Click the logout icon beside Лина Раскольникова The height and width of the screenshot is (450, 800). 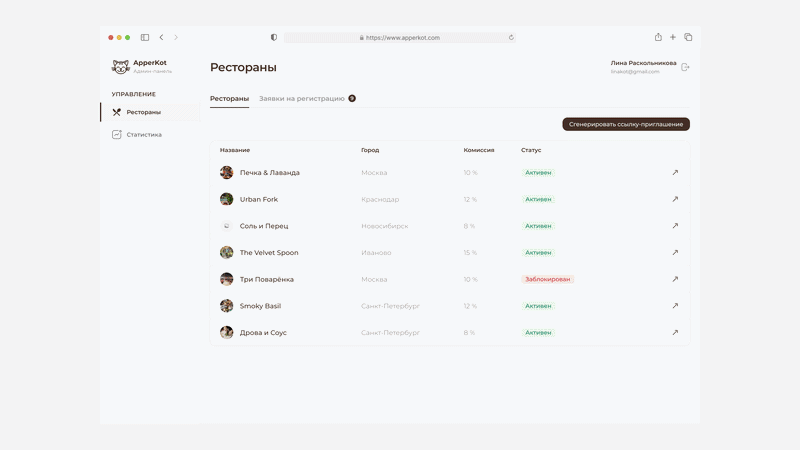(685, 67)
